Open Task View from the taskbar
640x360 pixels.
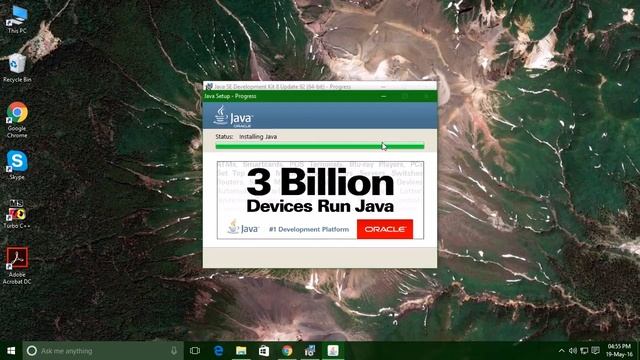point(195,351)
